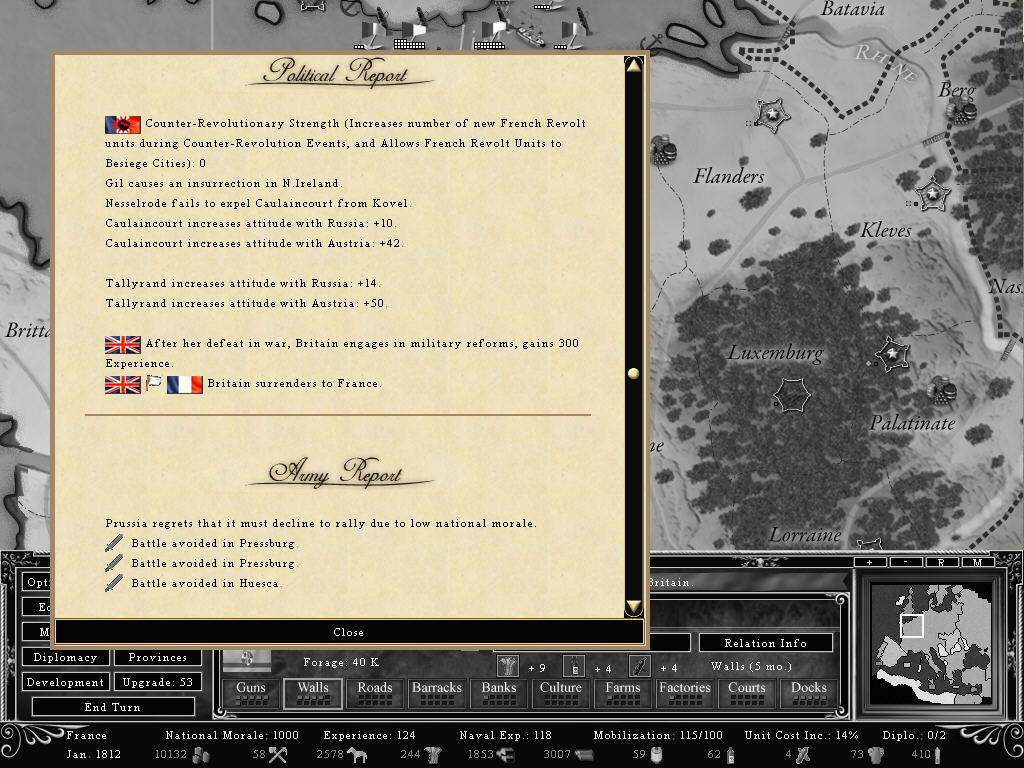Select the Walls development option
This screenshot has height=768, width=1024.
pos(313,694)
